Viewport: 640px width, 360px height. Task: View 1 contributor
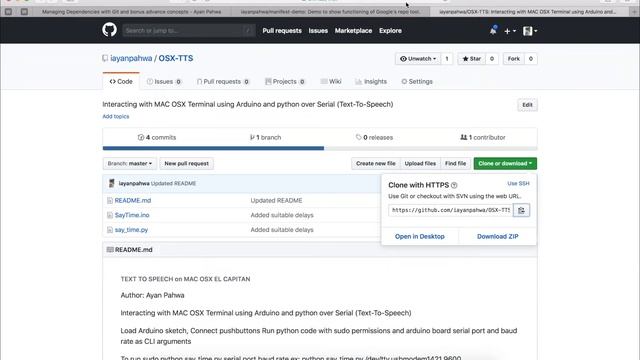click(483, 138)
